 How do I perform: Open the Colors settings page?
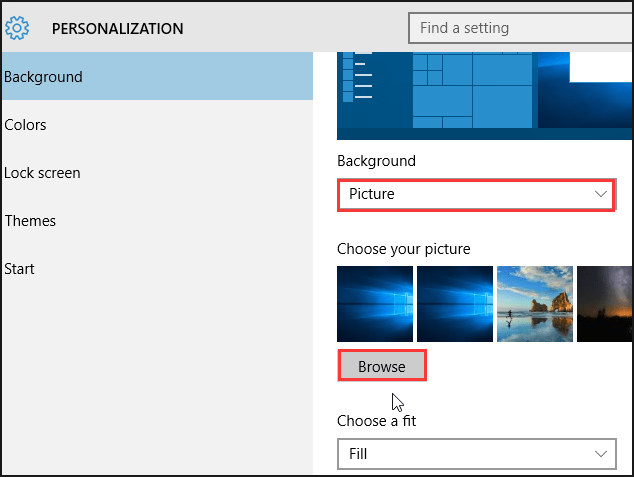click(26, 125)
